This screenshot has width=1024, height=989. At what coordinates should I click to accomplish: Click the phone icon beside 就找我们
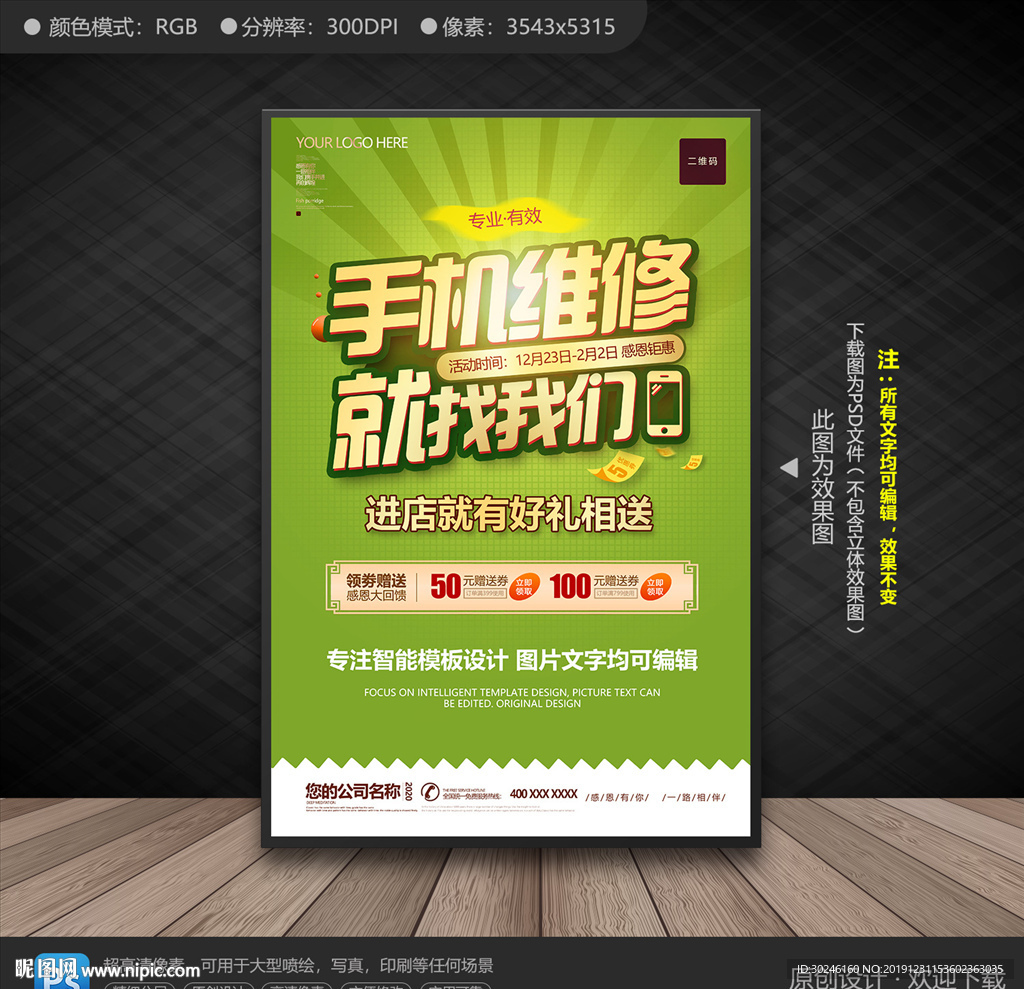[665, 405]
